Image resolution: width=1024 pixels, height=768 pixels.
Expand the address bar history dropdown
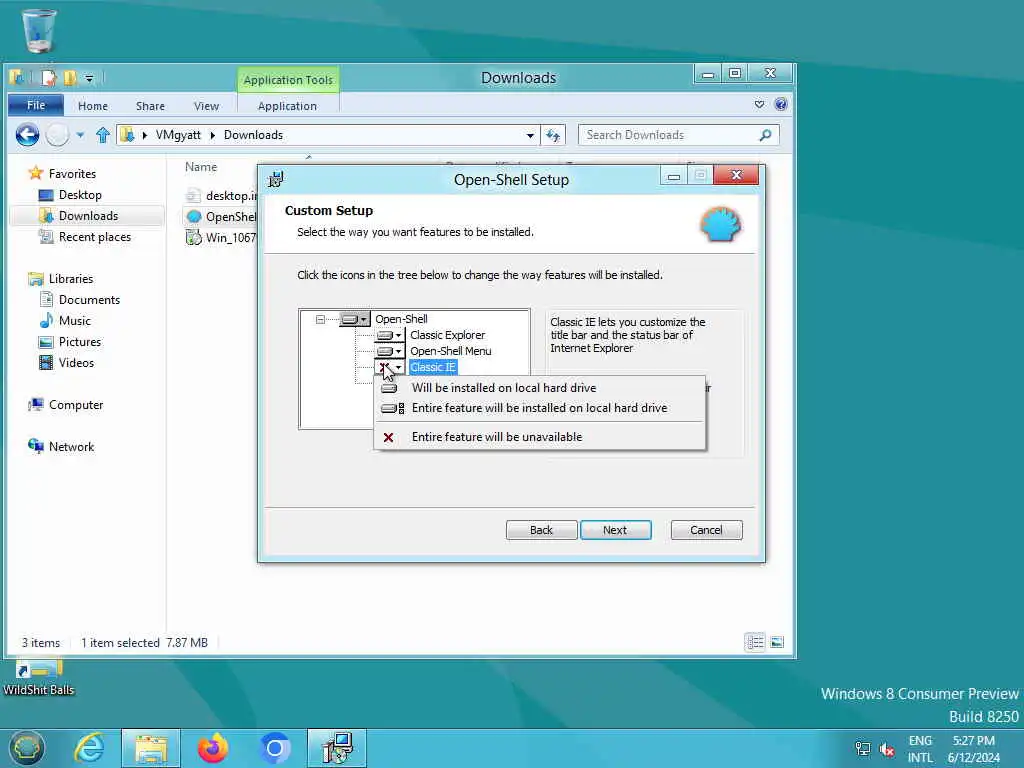point(530,135)
